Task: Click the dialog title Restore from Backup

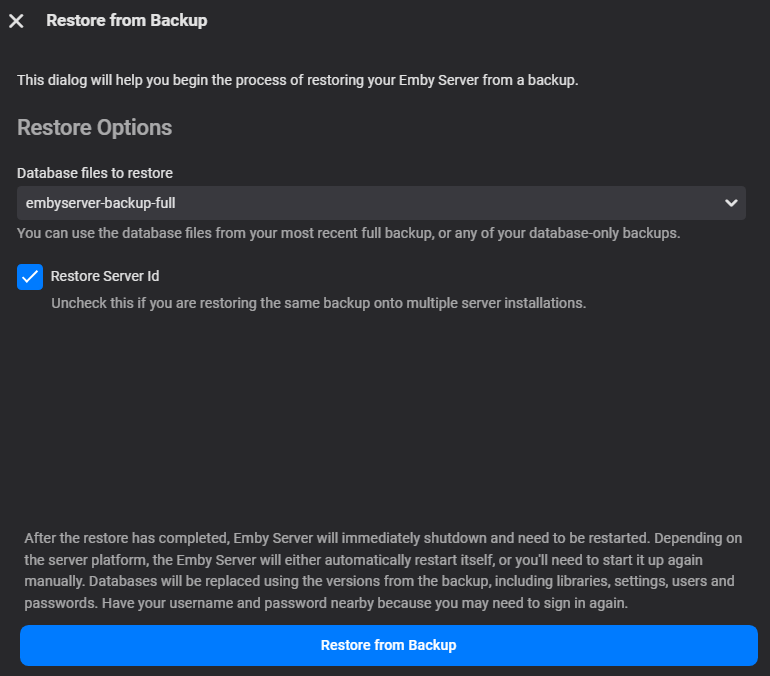Action: point(127,21)
